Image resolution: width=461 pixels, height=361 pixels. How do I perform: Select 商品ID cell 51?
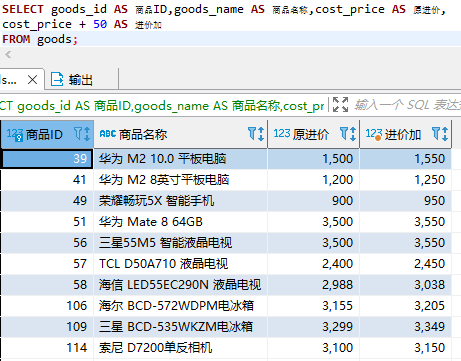pos(47,222)
